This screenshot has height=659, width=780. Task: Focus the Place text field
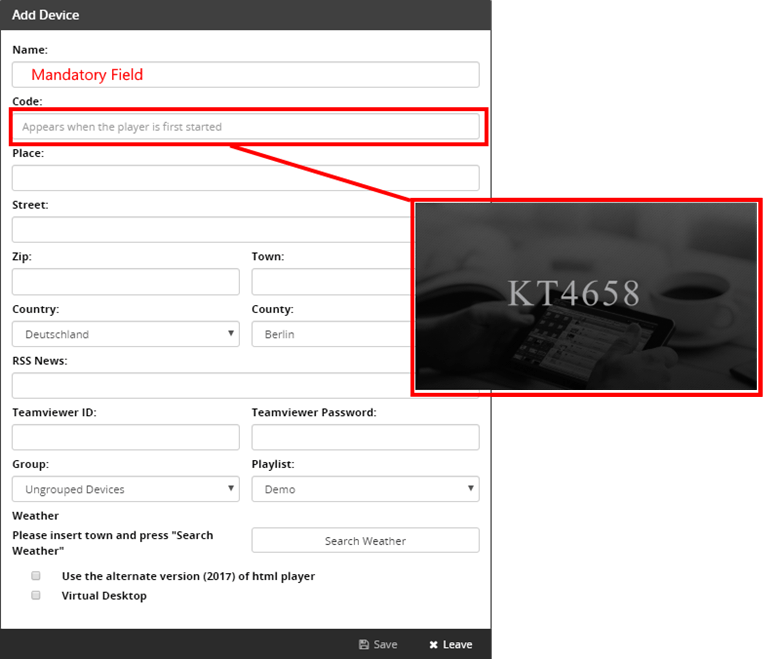[x=246, y=178]
